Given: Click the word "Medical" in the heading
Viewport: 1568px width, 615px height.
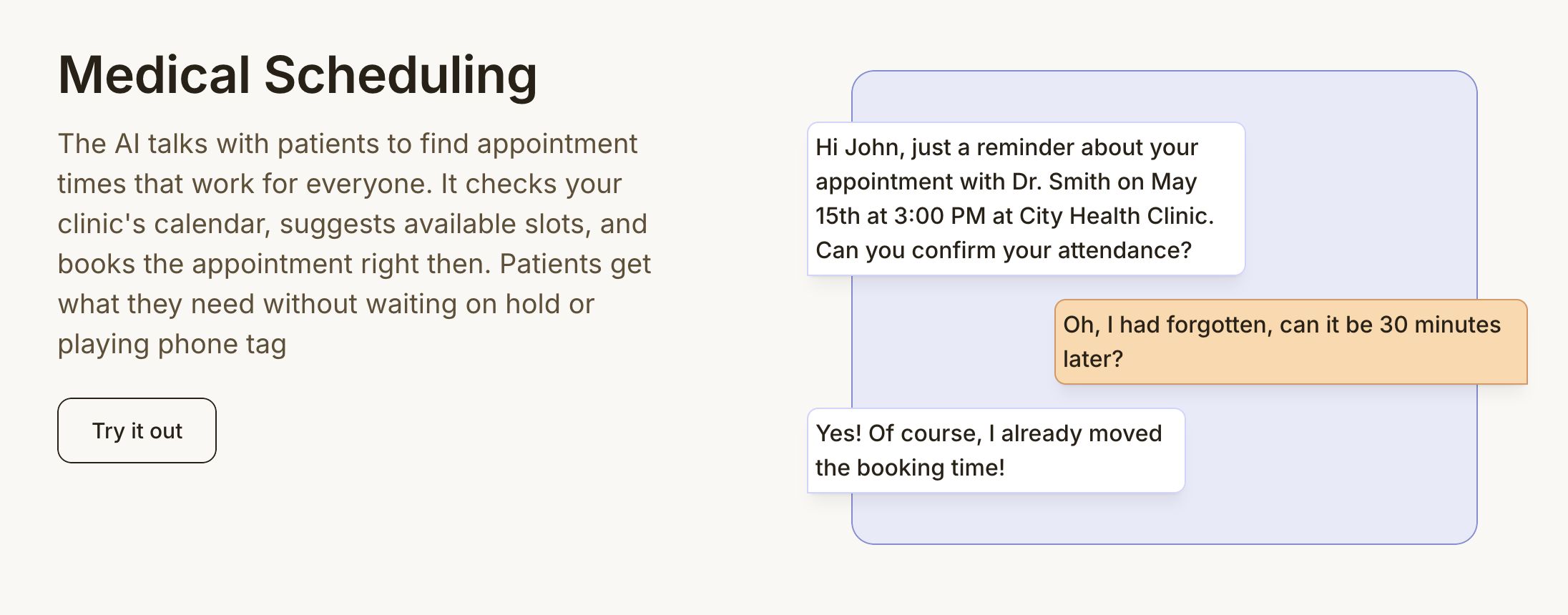Looking at the screenshot, I should click(x=155, y=75).
